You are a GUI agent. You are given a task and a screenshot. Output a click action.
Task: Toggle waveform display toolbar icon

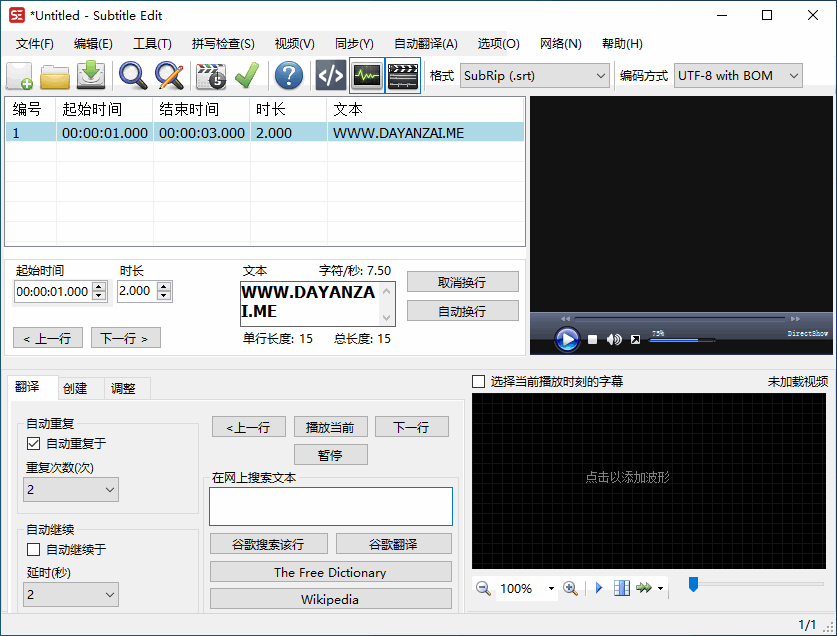tap(367, 75)
